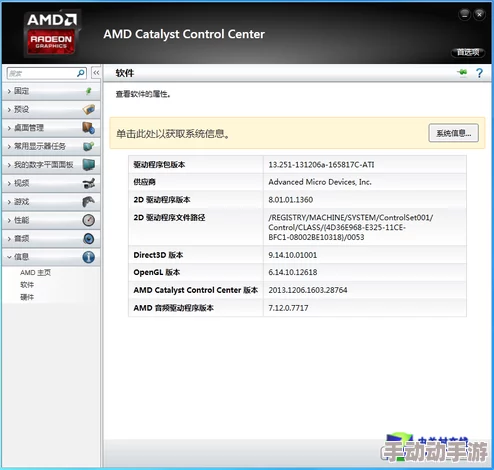Viewport: 494px width, 470px height.
Task: Expand the 固定 section
Action: pyautogui.click(x=51, y=91)
